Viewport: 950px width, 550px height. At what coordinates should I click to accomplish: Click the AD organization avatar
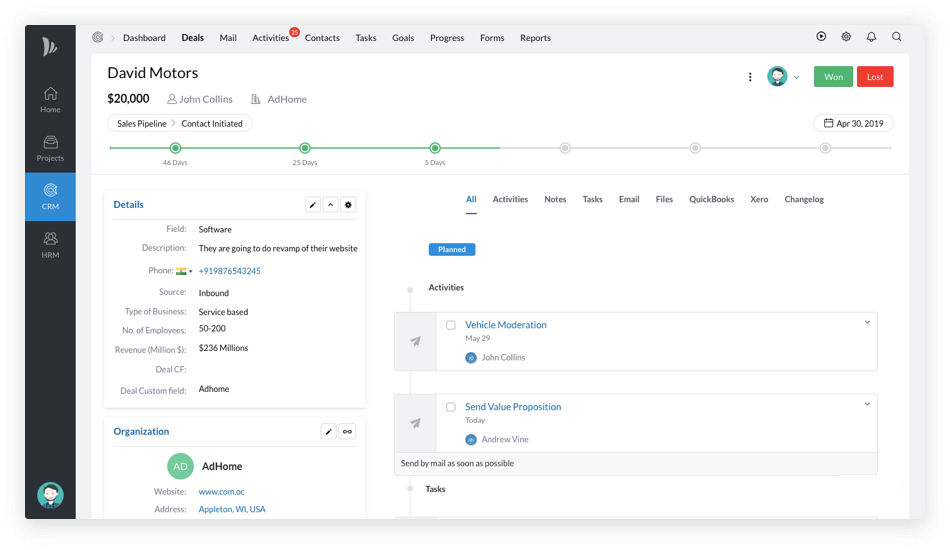181,466
